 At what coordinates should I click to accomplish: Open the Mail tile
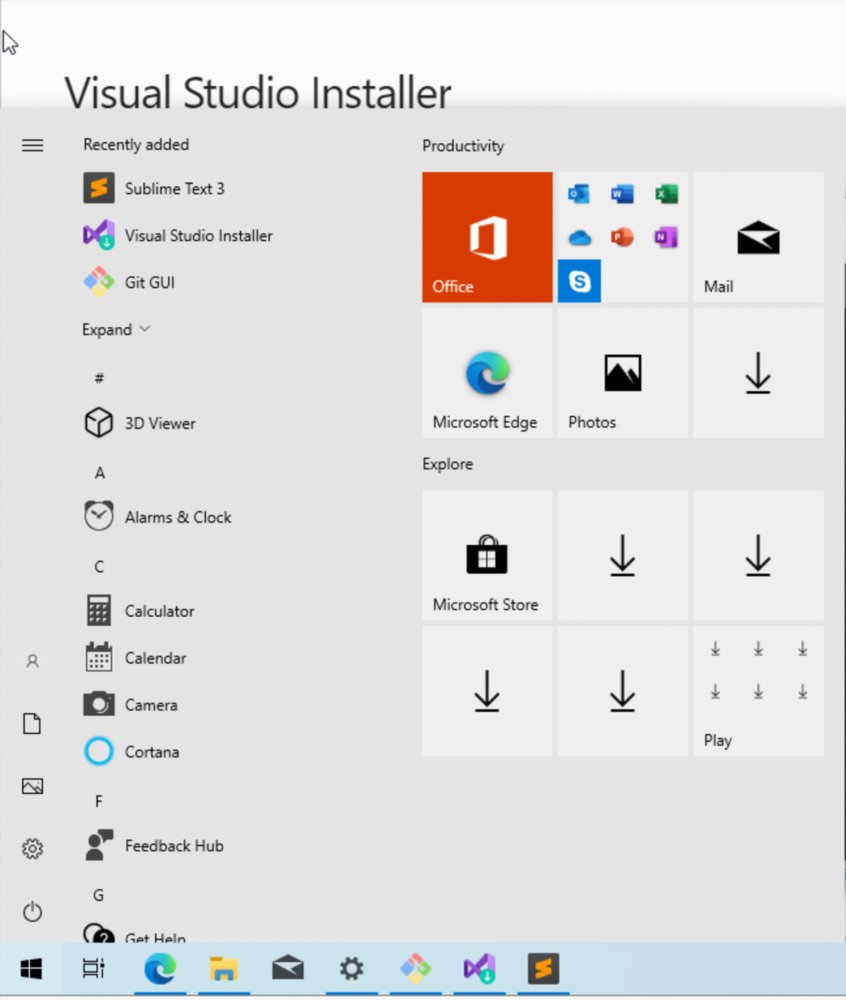point(758,237)
